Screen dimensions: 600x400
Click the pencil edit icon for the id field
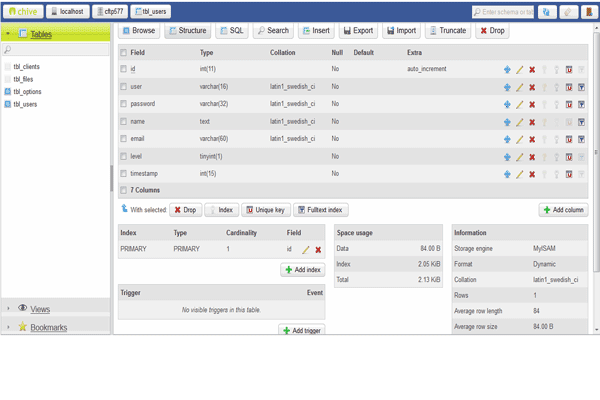(520, 70)
